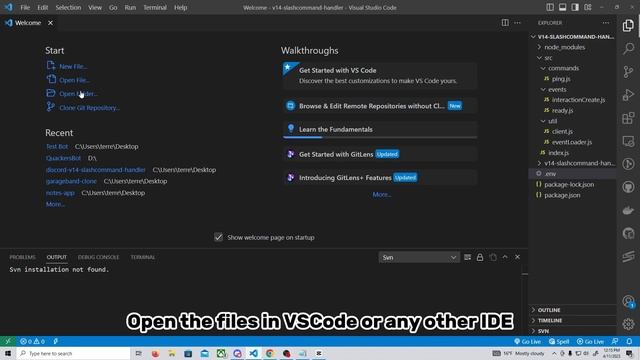Show errors and warnings count in status bar
This screenshot has width=640, height=360.
pos(32,341)
